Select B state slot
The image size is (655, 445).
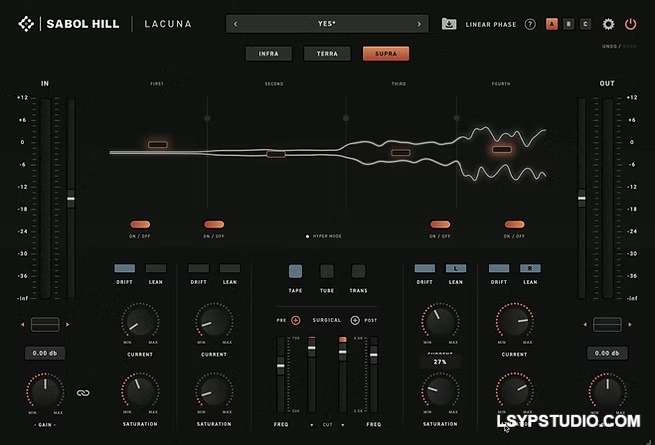pos(569,24)
